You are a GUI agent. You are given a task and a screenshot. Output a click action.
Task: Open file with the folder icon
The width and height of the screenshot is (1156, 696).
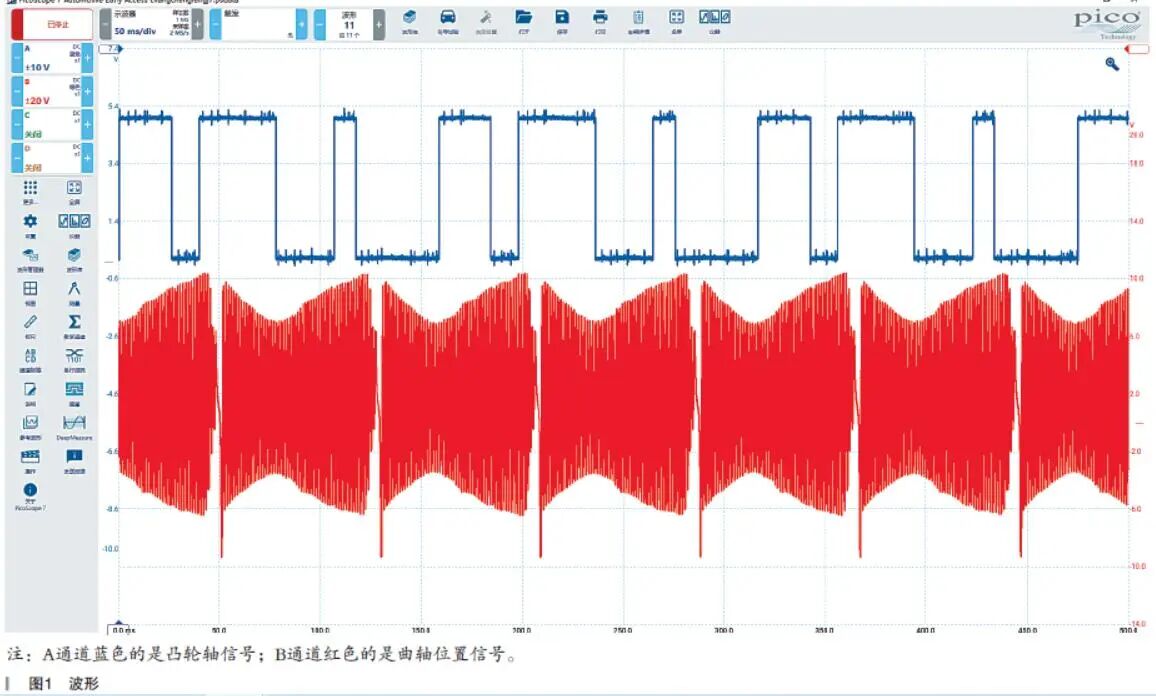[523, 21]
